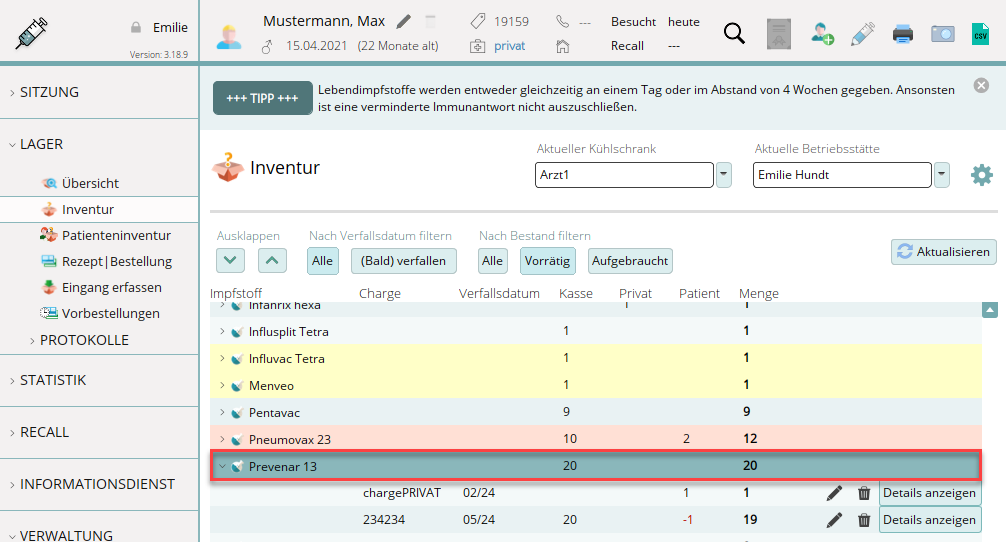Filter stock by Vorrätig
Viewport: 1006px width, 542px height.
click(547, 261)
